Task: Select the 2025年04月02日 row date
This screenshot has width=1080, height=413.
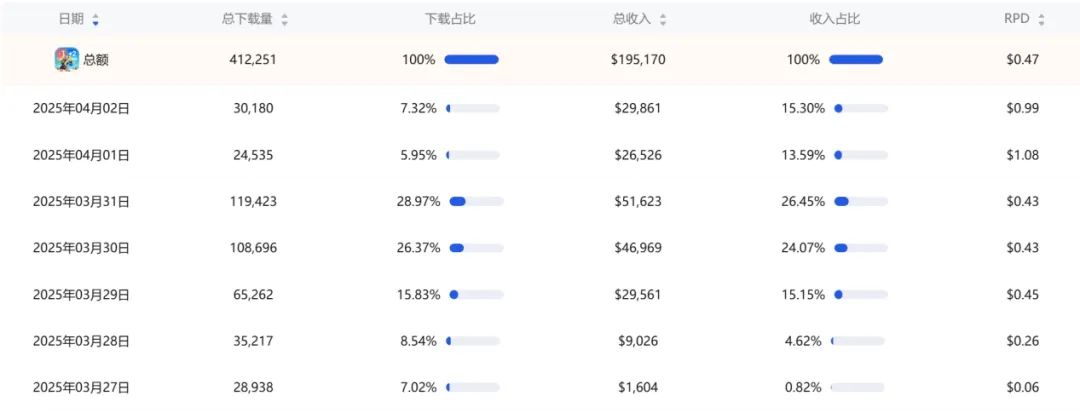Action: 81,108
